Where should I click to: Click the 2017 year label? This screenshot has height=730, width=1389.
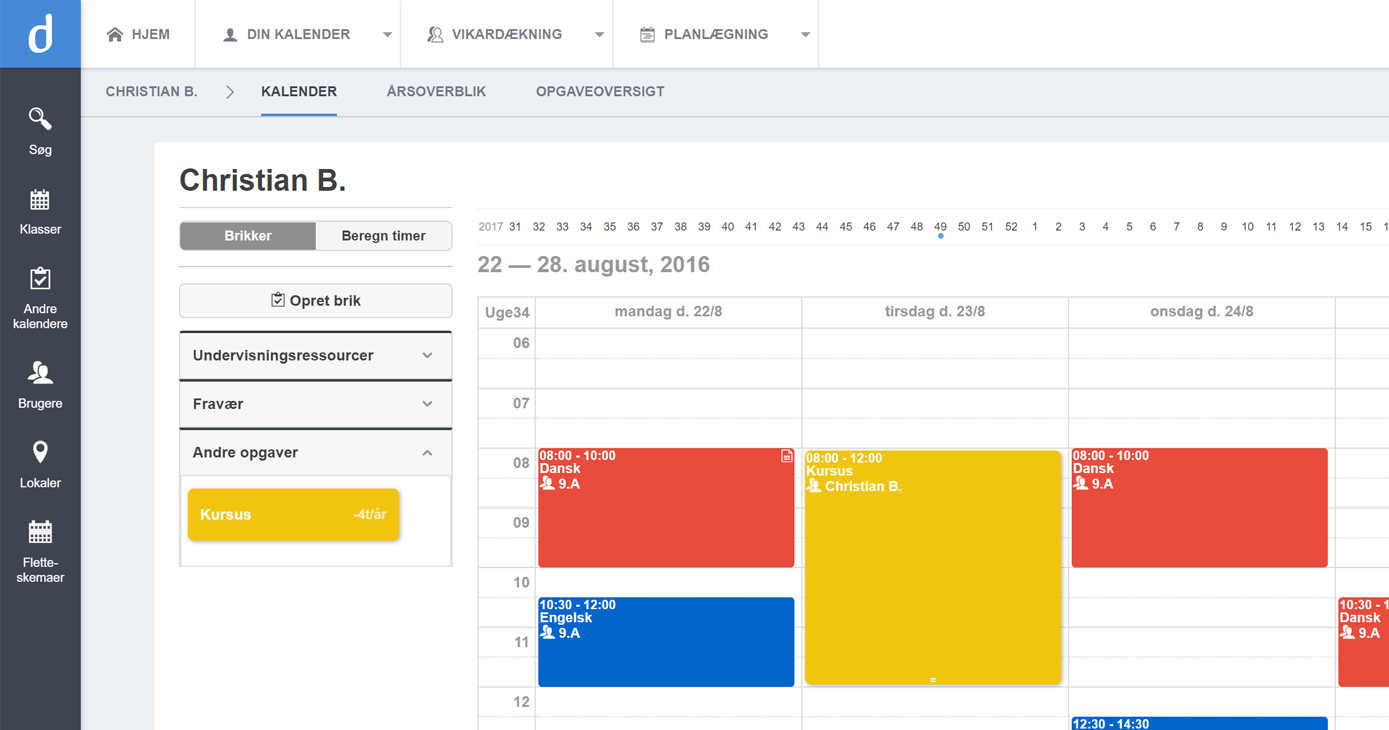(491, 227)
